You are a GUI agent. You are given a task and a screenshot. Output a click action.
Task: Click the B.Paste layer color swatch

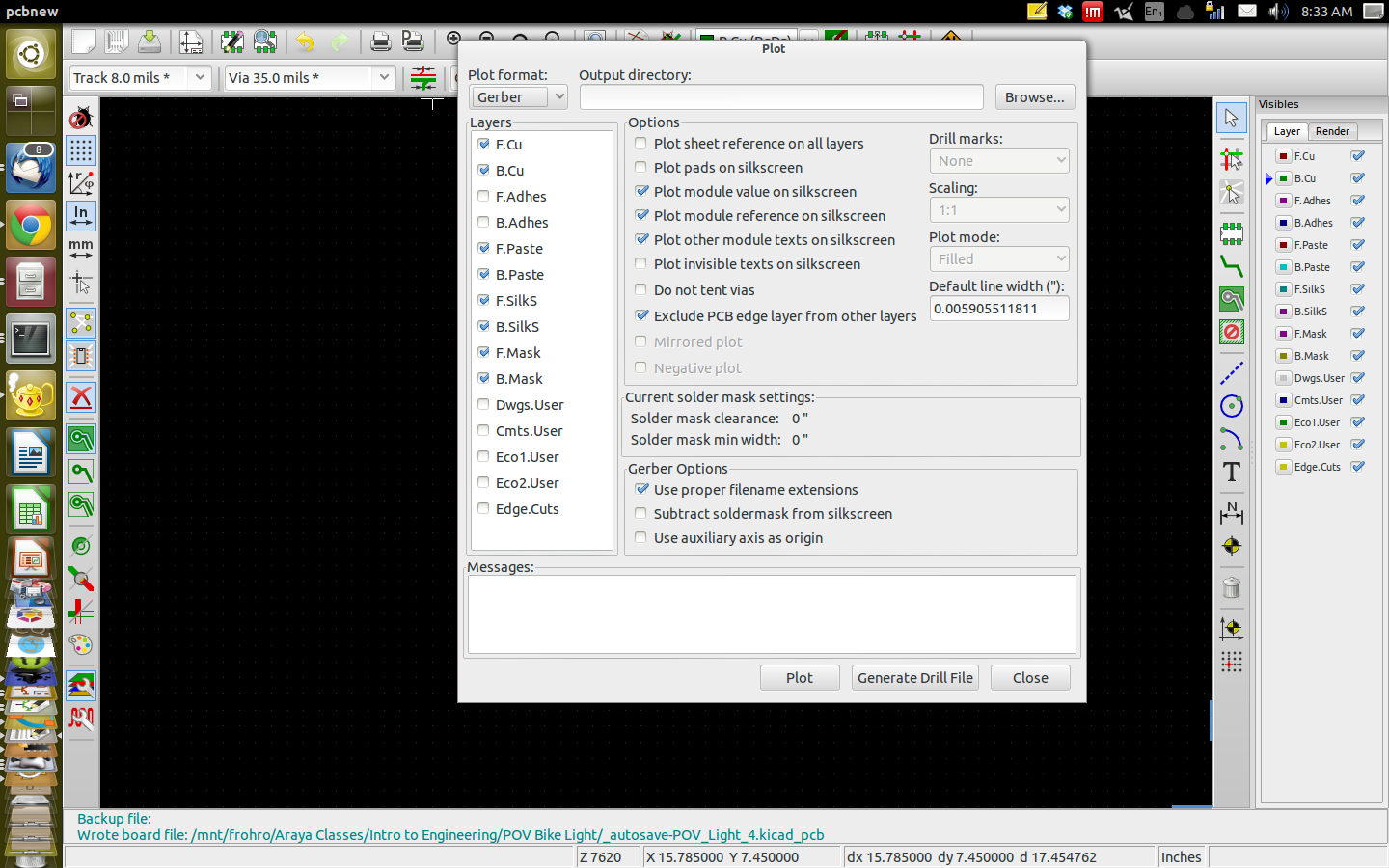pos(1284,267)
